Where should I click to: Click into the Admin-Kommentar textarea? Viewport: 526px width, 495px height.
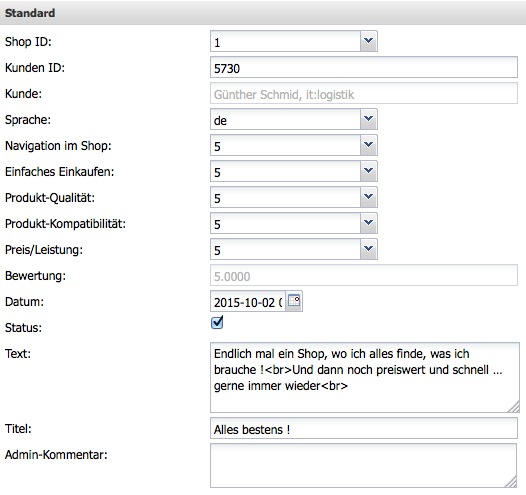pyautogui.click(x=363, y=465)
